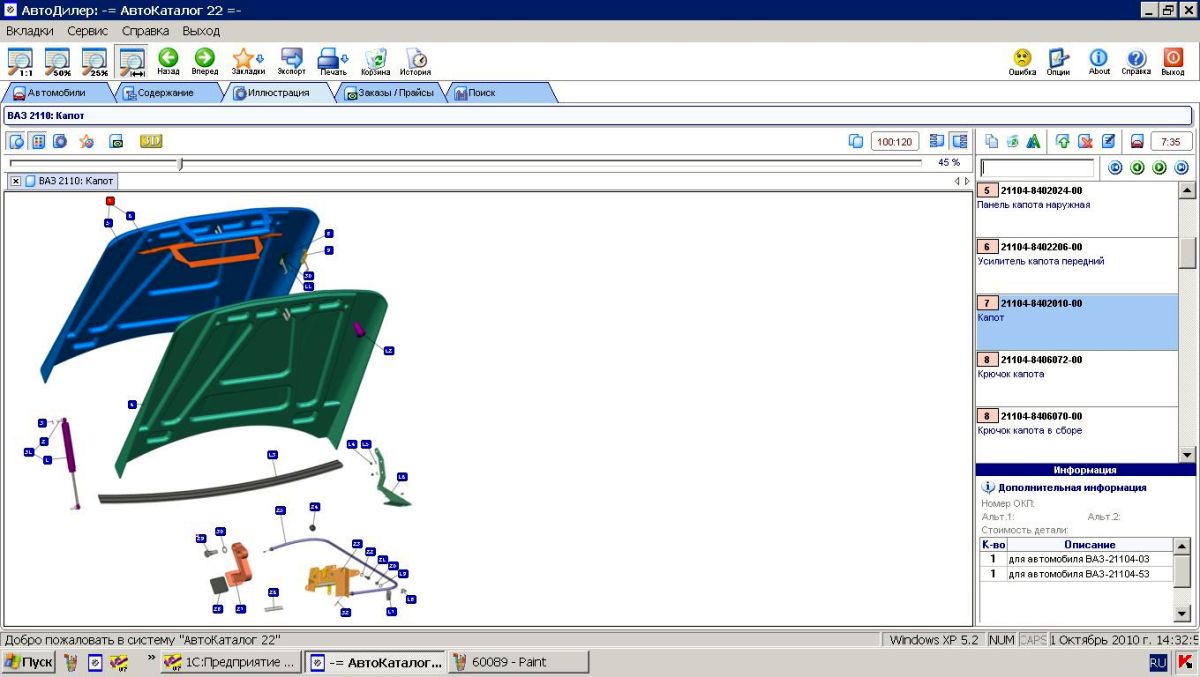Viewport: 1200px width, 677px height.
Task: Click the illustration zoom slider handle
Action: (180, 163)
